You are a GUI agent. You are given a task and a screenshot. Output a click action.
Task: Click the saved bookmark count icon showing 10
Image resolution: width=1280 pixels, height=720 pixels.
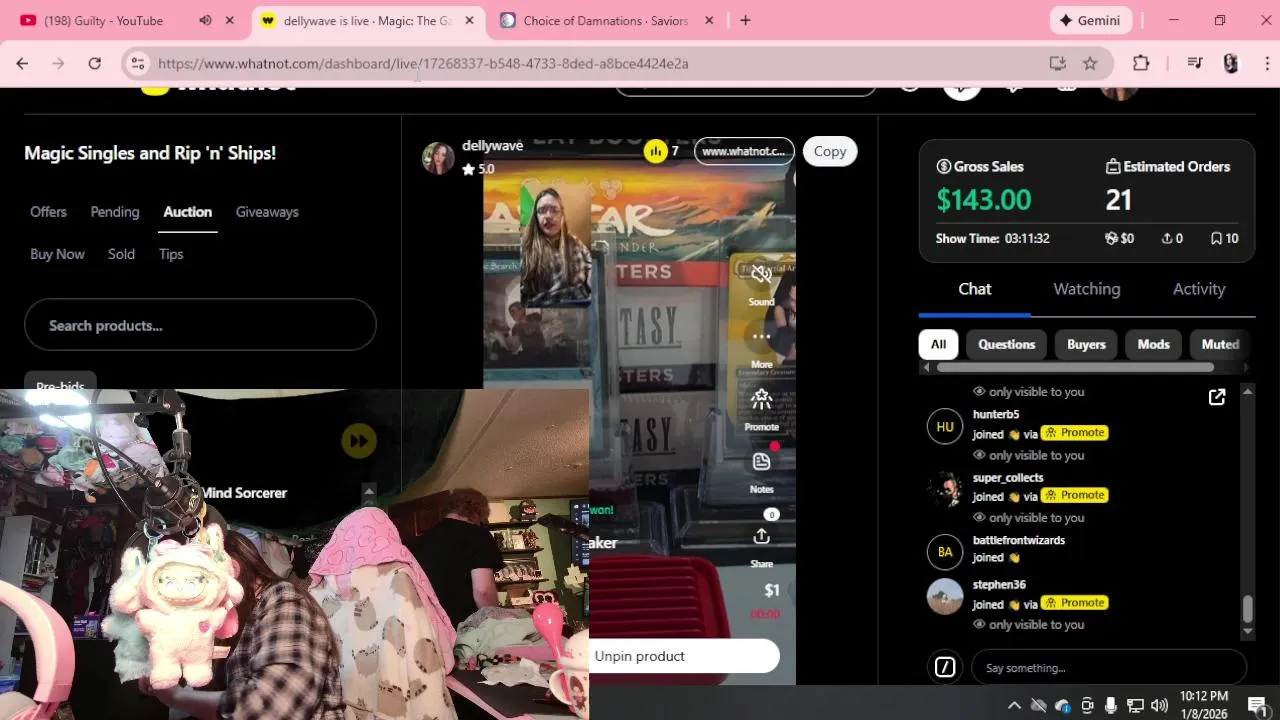tap(1217, 238)
